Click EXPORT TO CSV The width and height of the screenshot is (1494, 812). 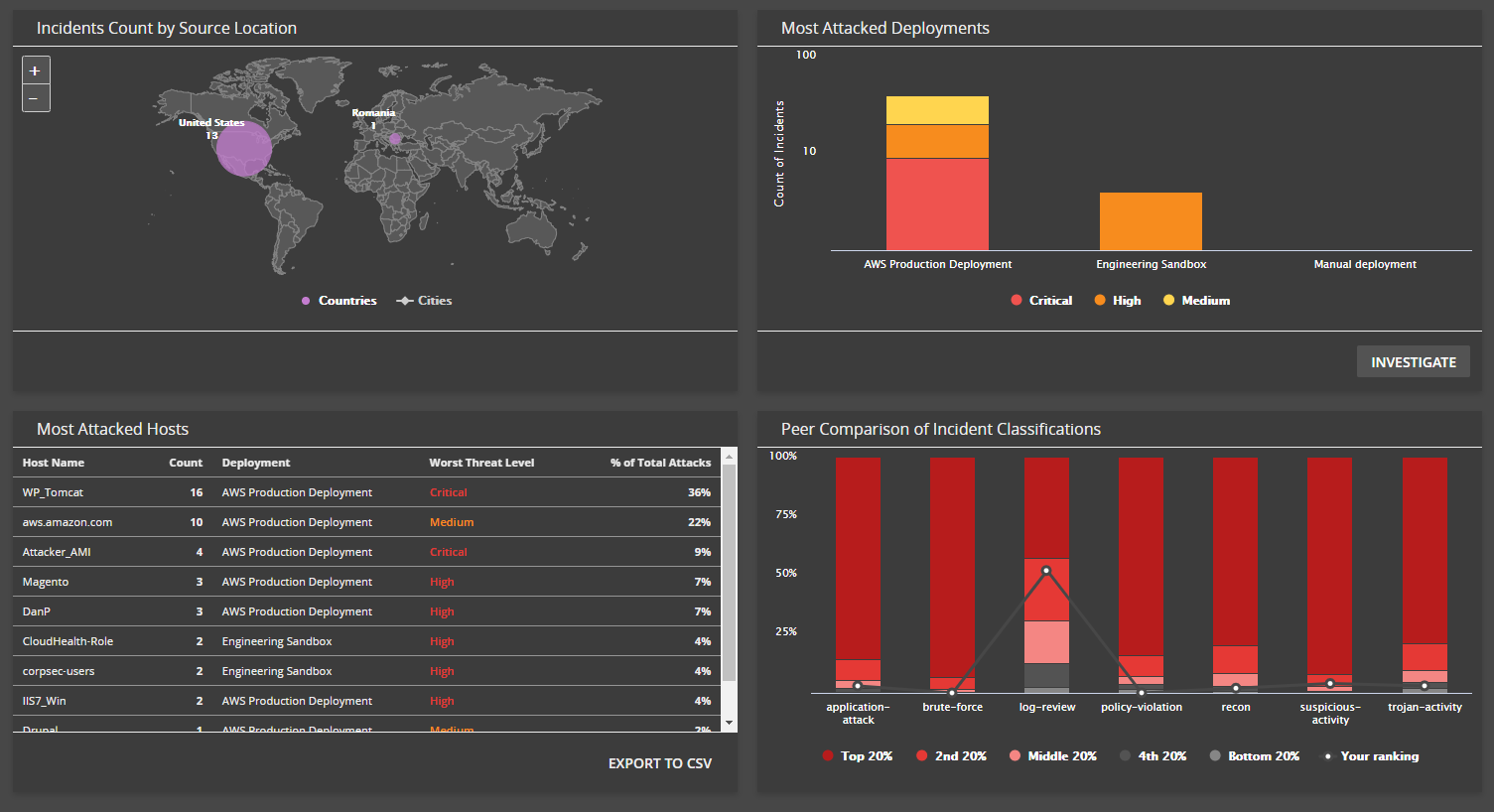659,763
